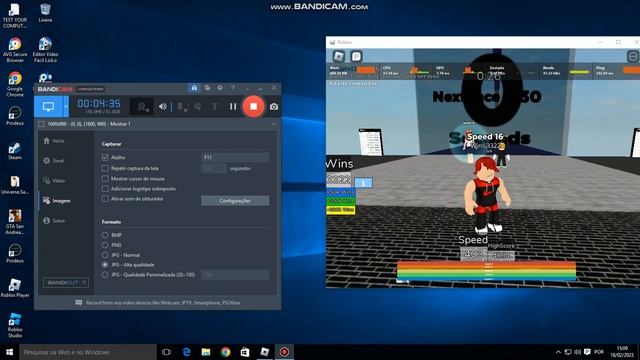Viewport: 640px width, 360px height.
Task: Open the Roblox menu icon in game window
Action: click(x=339, y=56)
